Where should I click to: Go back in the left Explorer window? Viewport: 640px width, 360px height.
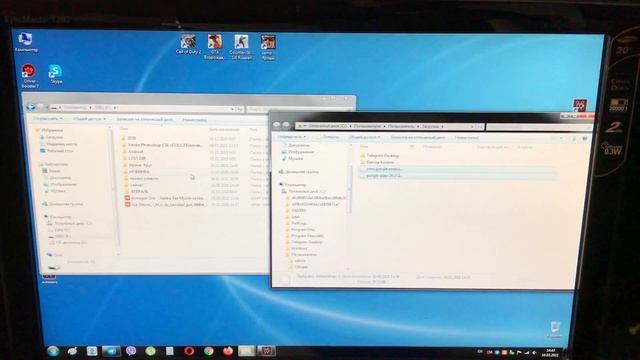click(31, 107)
